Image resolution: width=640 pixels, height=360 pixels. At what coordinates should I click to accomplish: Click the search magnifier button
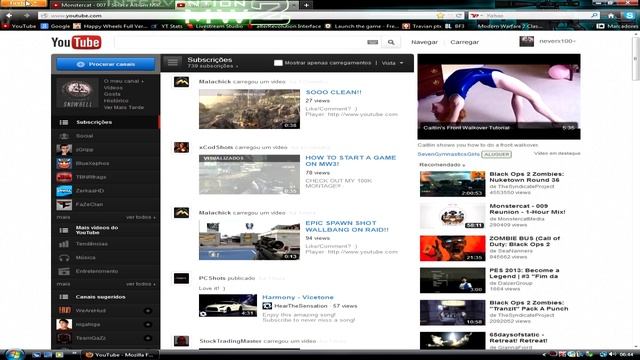coord(391,42)
